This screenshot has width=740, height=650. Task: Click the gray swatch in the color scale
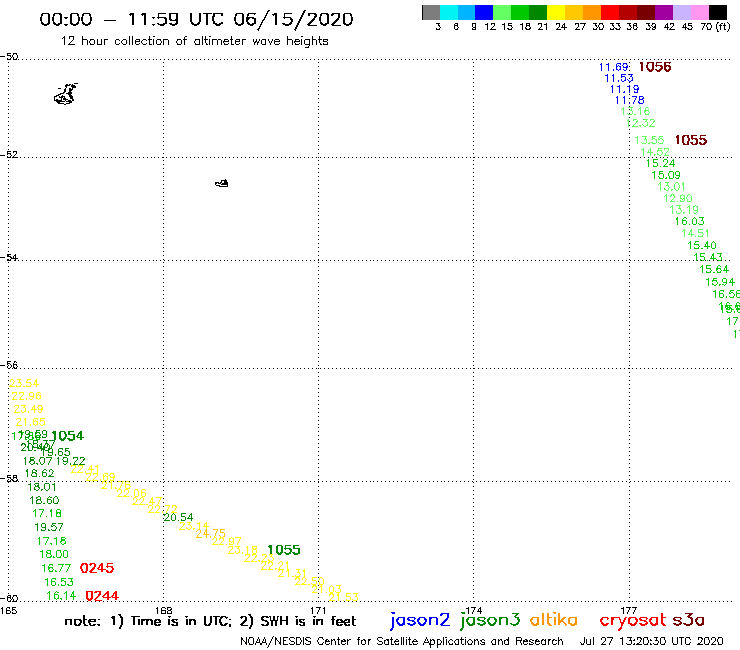tap(431, 12)
